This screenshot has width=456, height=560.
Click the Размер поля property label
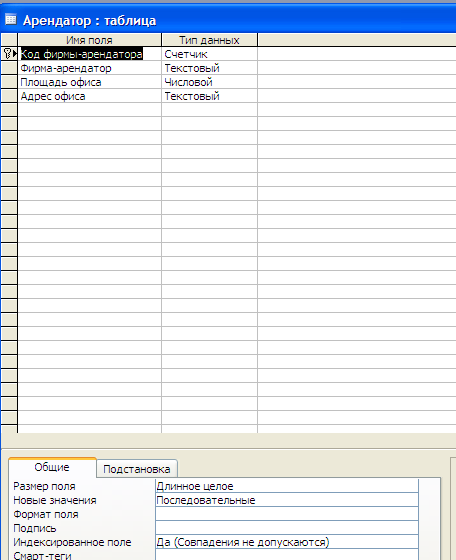(44, 486)
